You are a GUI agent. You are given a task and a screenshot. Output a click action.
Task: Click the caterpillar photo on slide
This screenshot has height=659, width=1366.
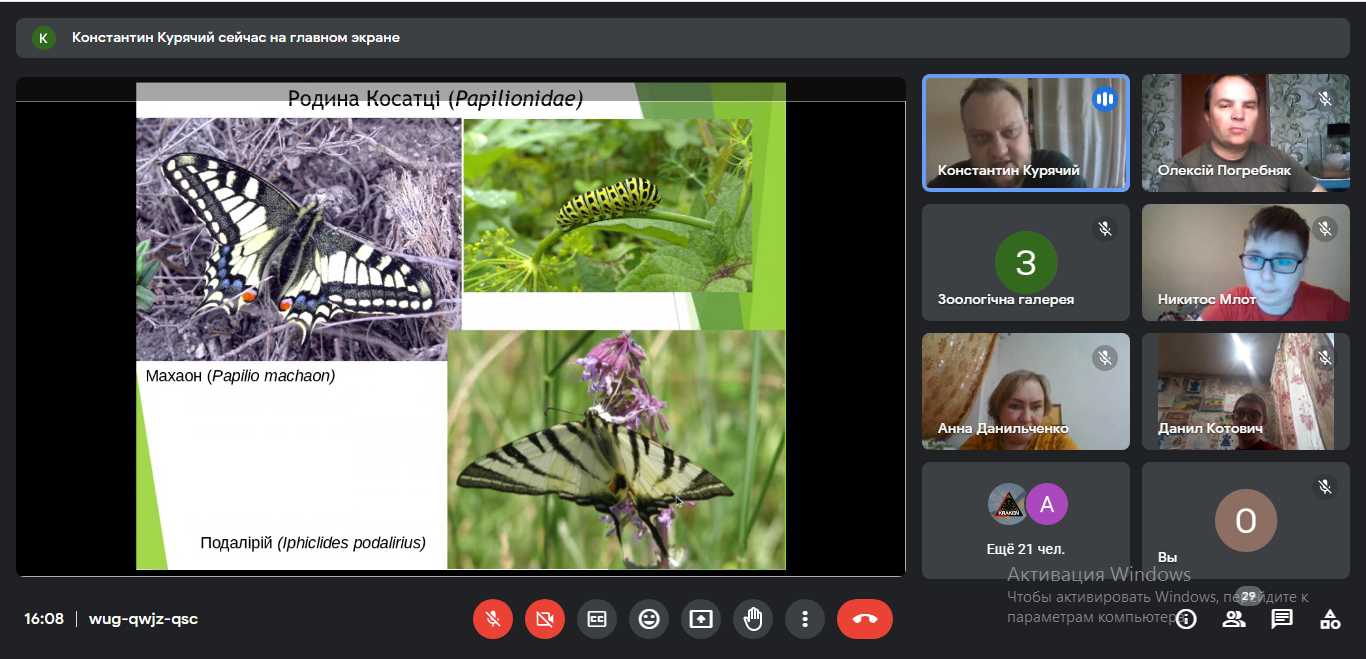[608, 205]
